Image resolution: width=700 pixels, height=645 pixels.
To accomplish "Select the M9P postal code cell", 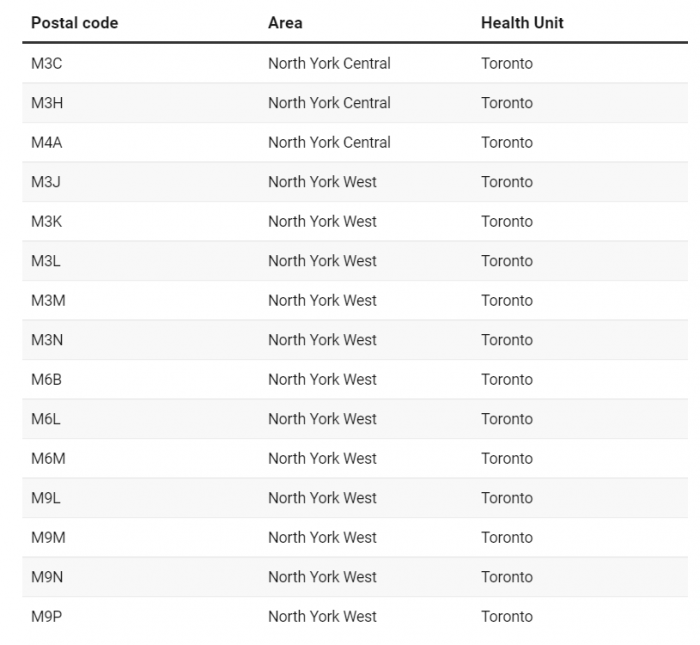I will pos(47,616).
